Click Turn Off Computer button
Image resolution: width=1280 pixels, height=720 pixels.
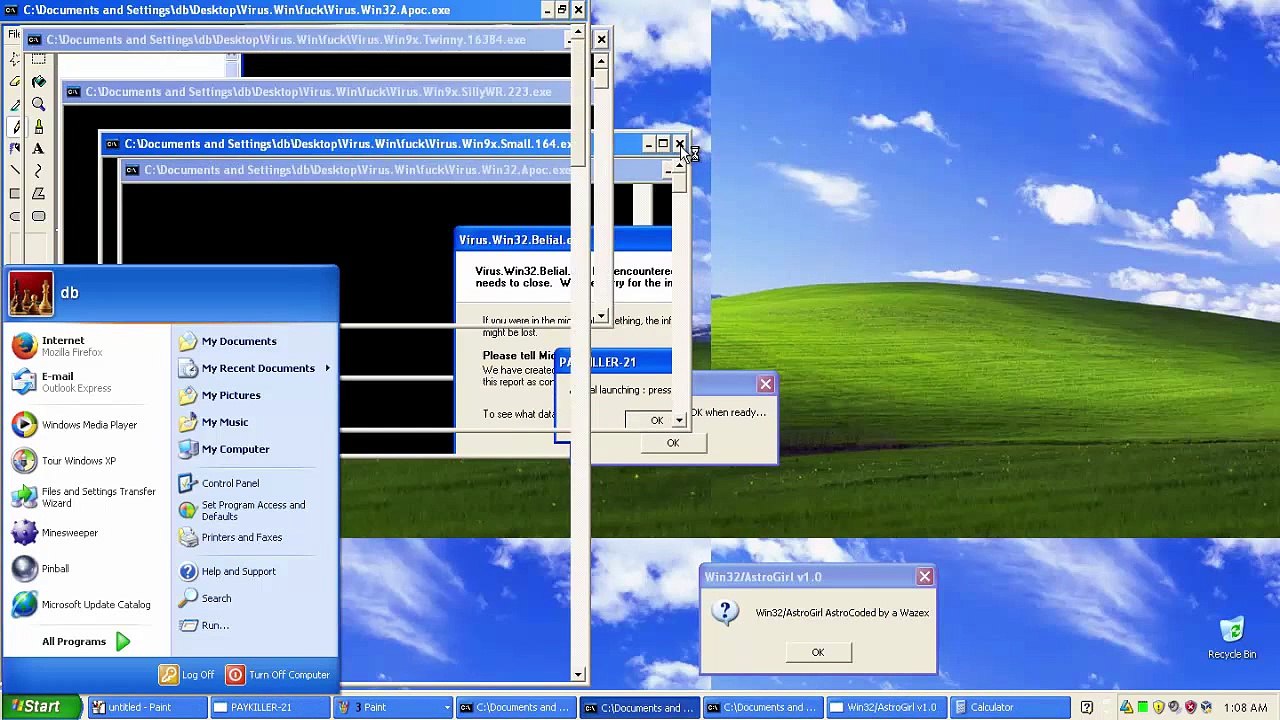(278, 675)
